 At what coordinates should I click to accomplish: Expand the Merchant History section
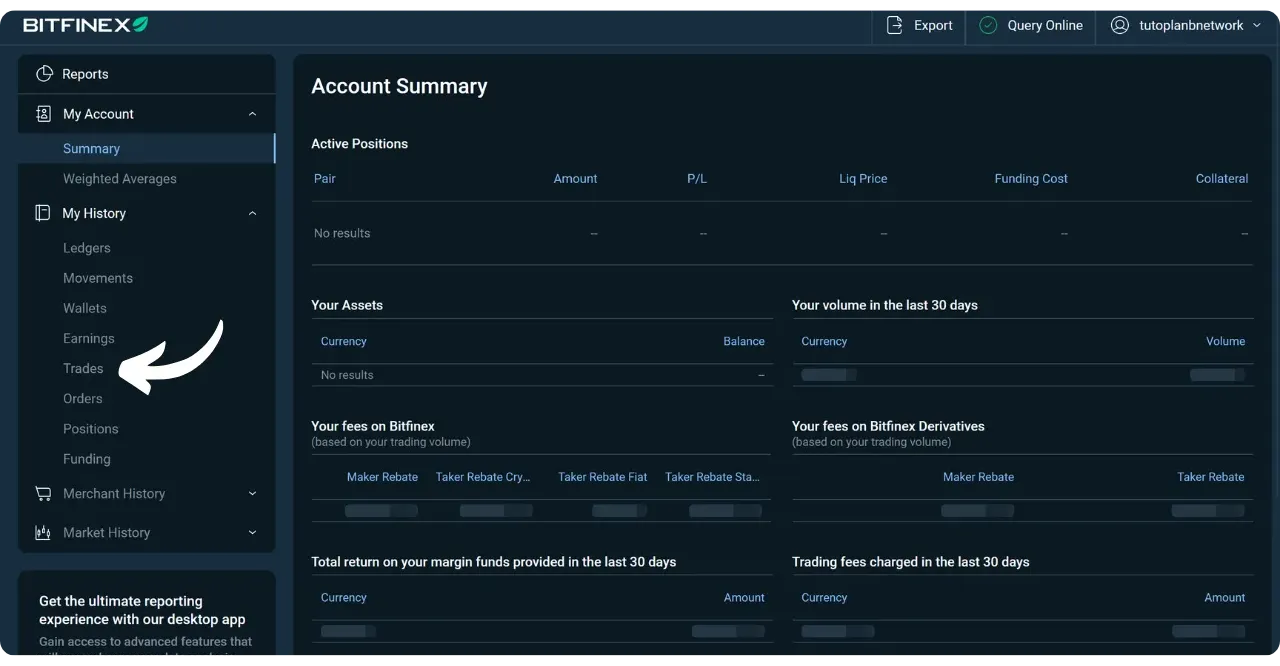coord(252,493)
